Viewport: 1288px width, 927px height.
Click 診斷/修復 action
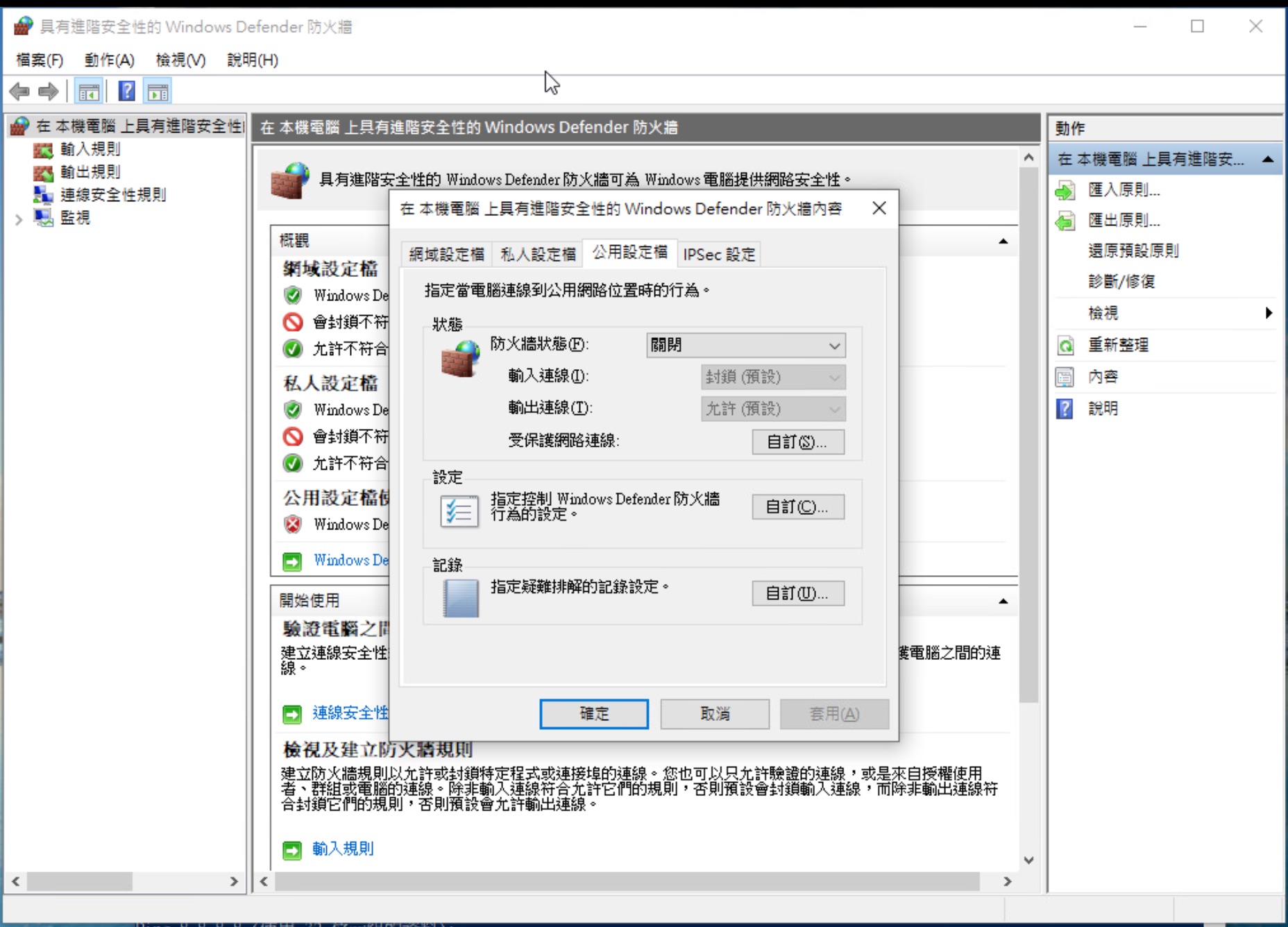pos(1121,281)
